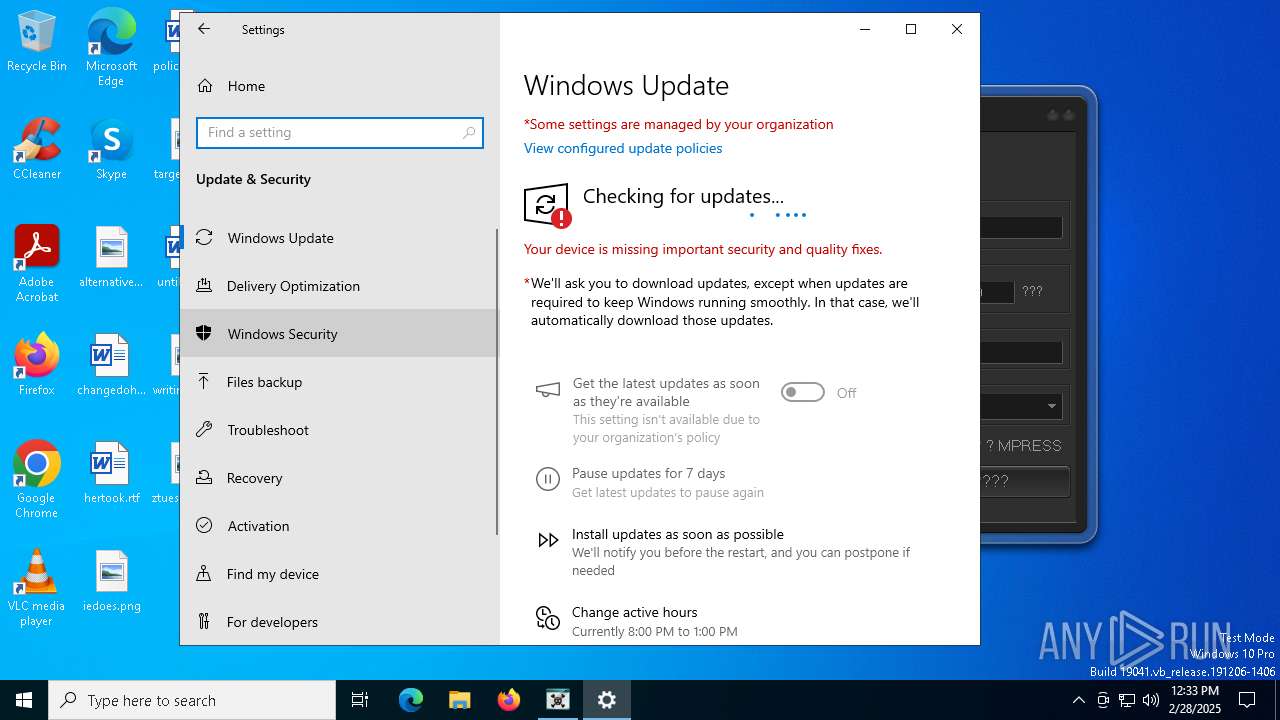Open Firefox desktop shortcut
The image size is (1280, 720).
[37, 365]
